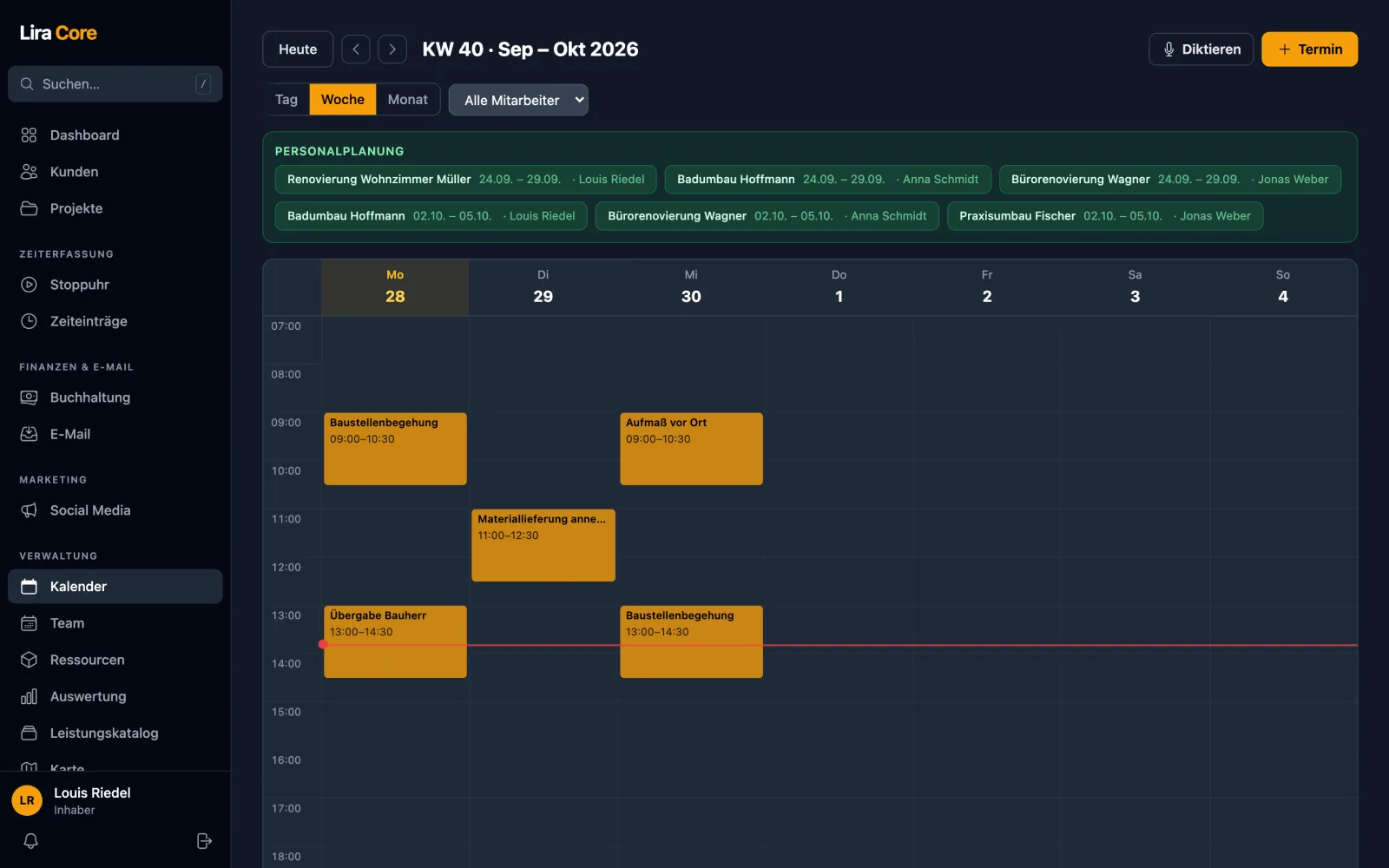Click the slash shortcut badge in search
The height and width of the screenshot is (868, 1389).
coord(203,84)
